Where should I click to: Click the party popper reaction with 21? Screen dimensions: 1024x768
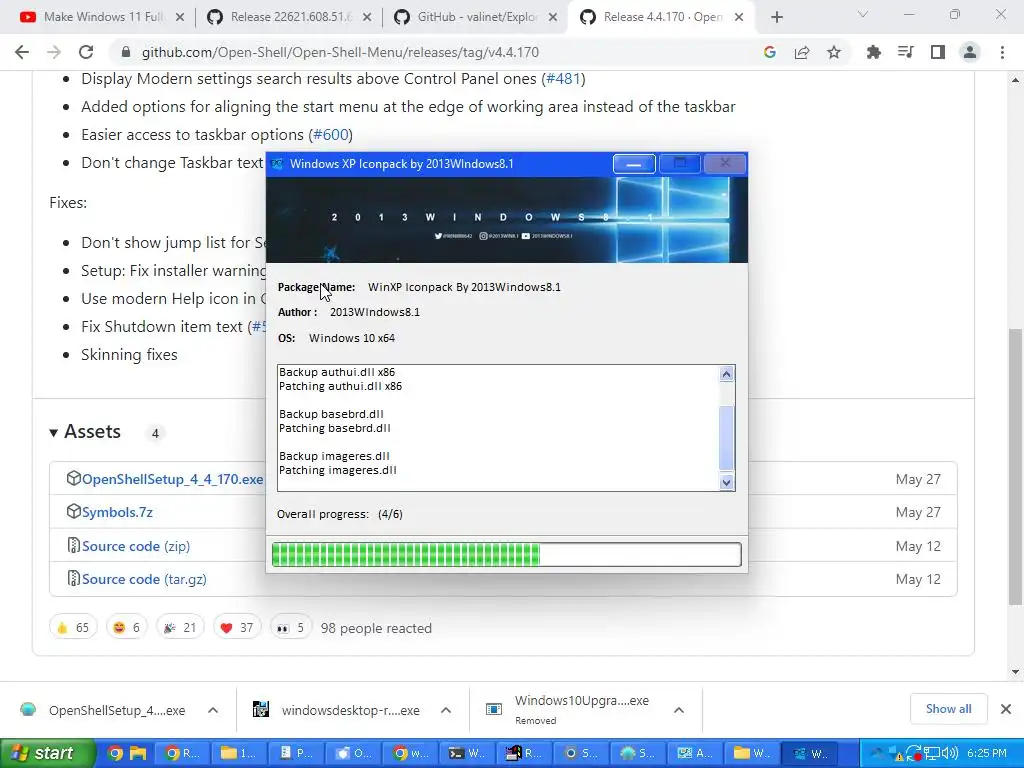(180, 628)
